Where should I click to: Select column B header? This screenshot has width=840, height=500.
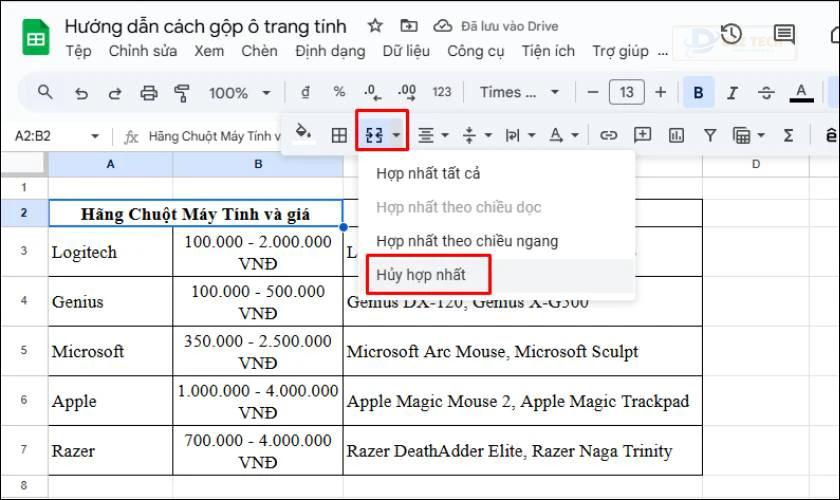coord(258,164)
